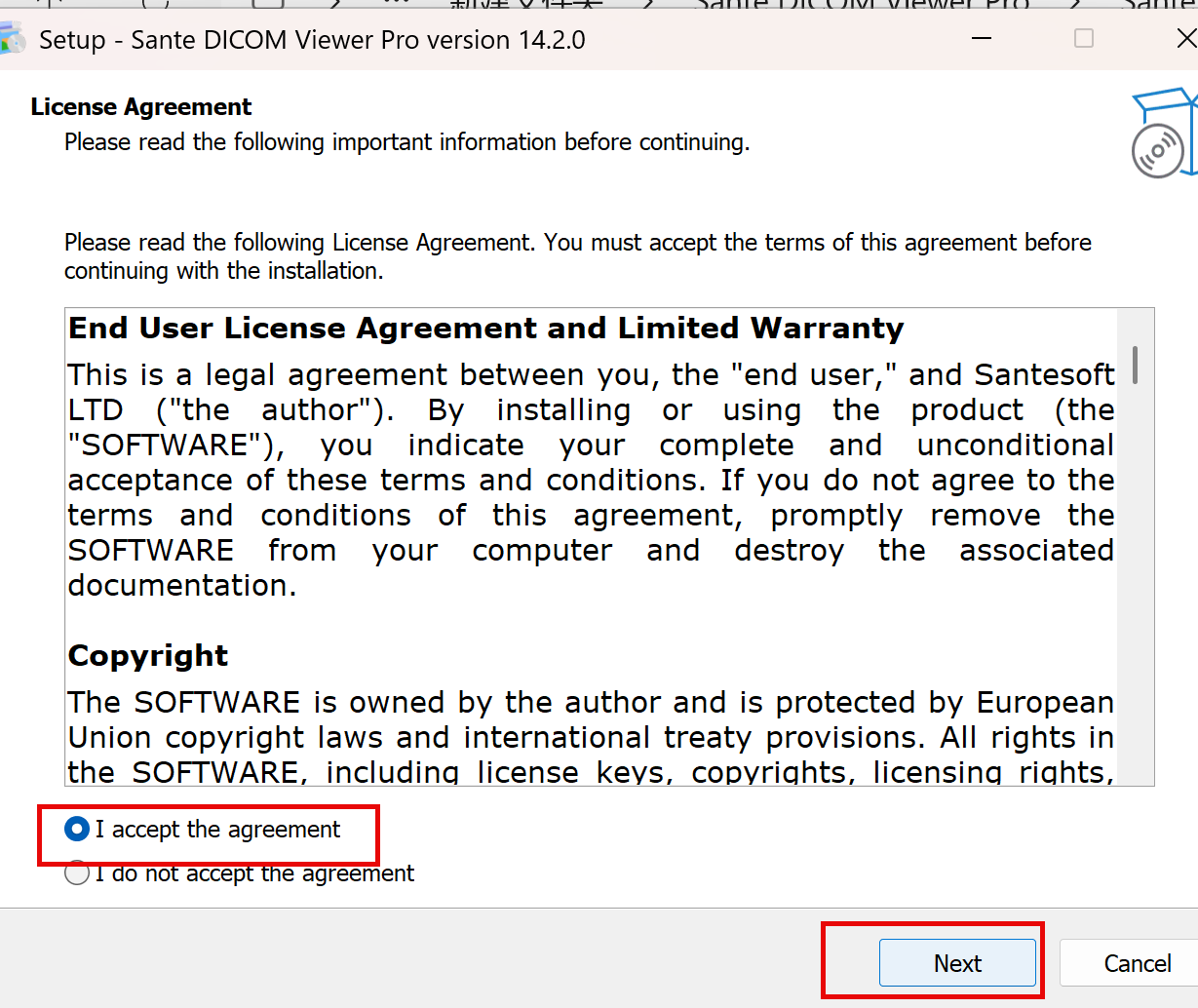The height and width of the screenshot is (1008, 1198).
Task: Choose "I do not accept the agreement"
Action: coord(77,873)
